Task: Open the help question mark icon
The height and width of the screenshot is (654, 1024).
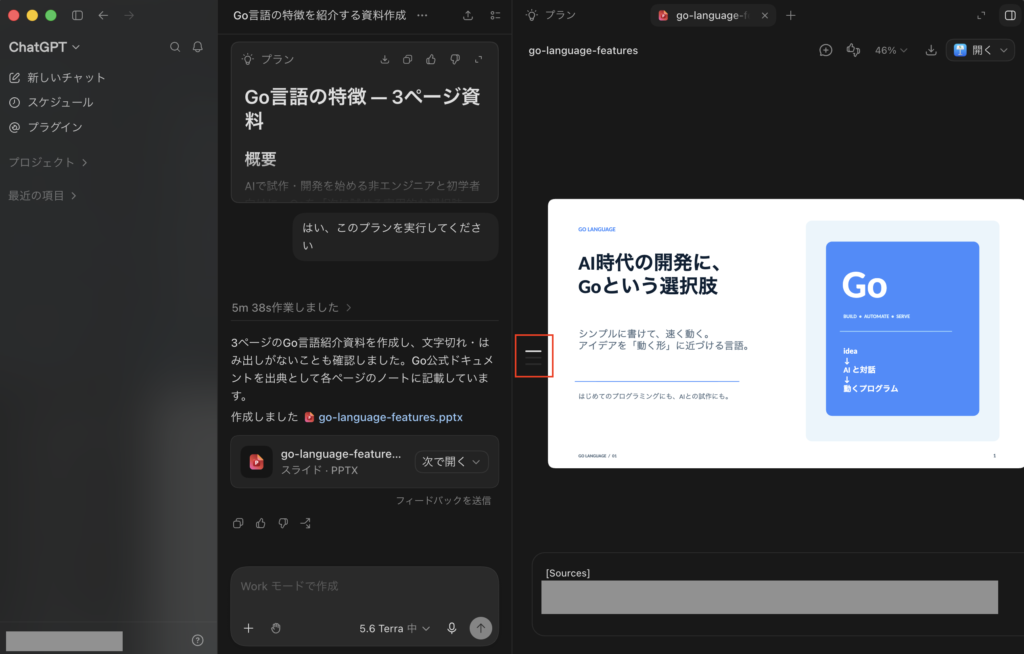Action: (198, 640)
